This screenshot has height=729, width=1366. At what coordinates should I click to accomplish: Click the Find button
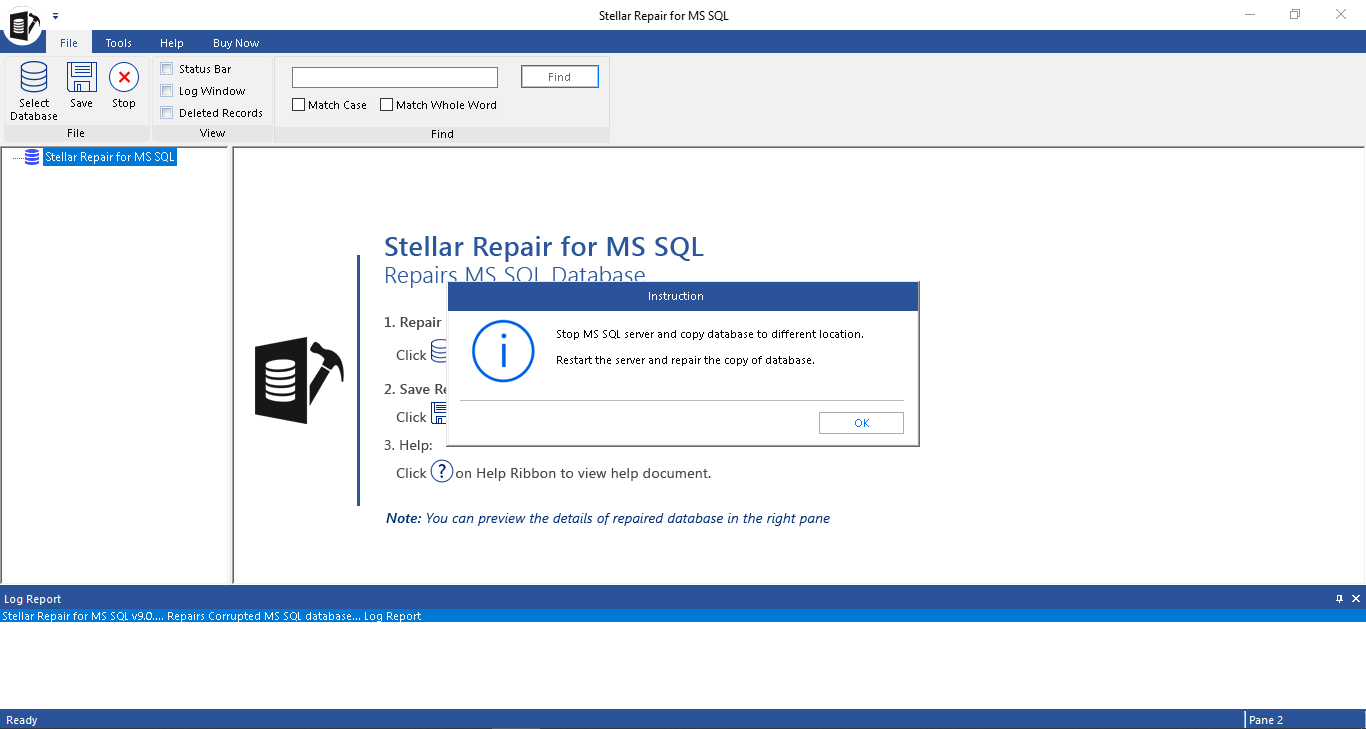tap(559, 76)
